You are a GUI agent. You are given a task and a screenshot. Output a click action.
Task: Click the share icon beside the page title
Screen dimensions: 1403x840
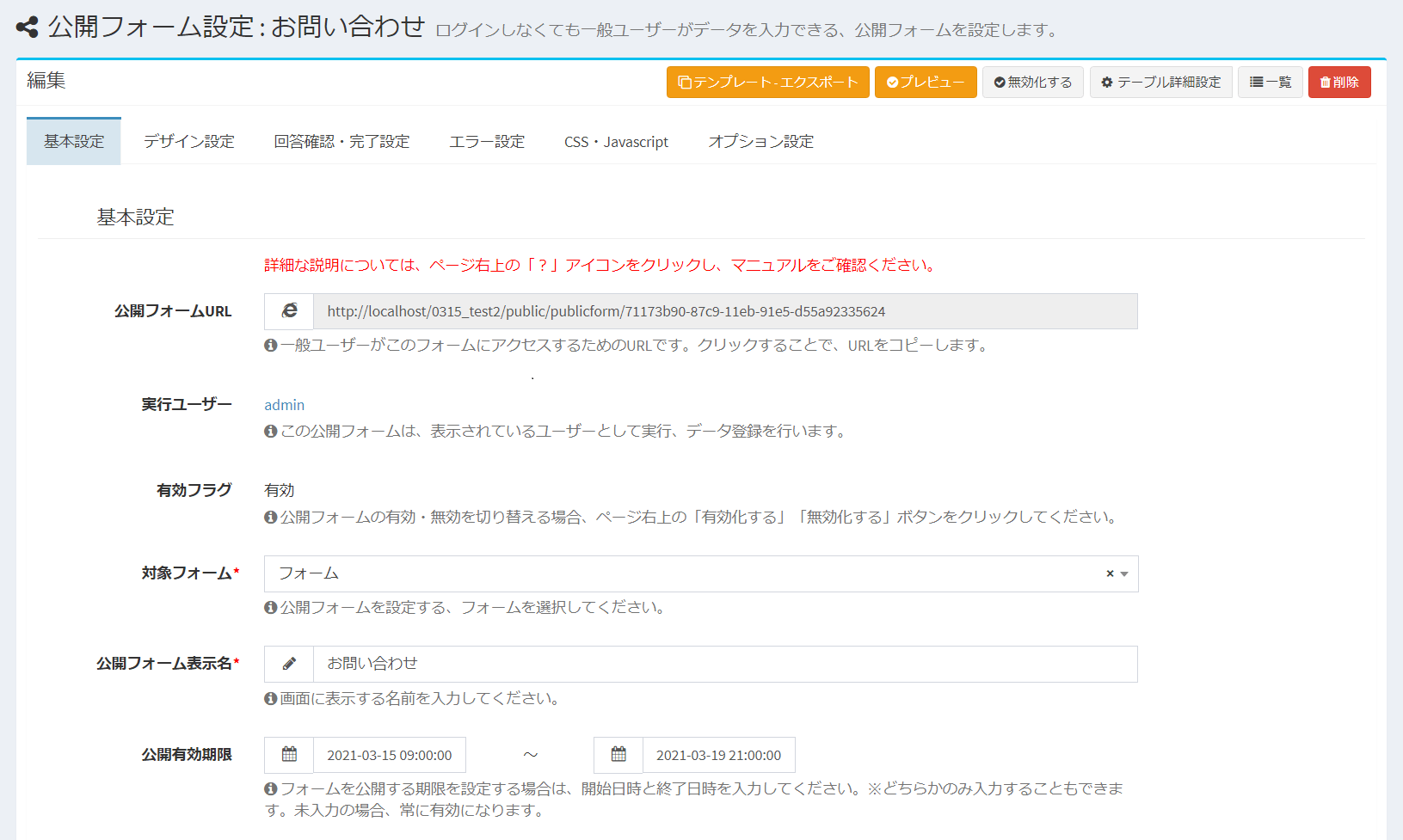click(28, 27)
